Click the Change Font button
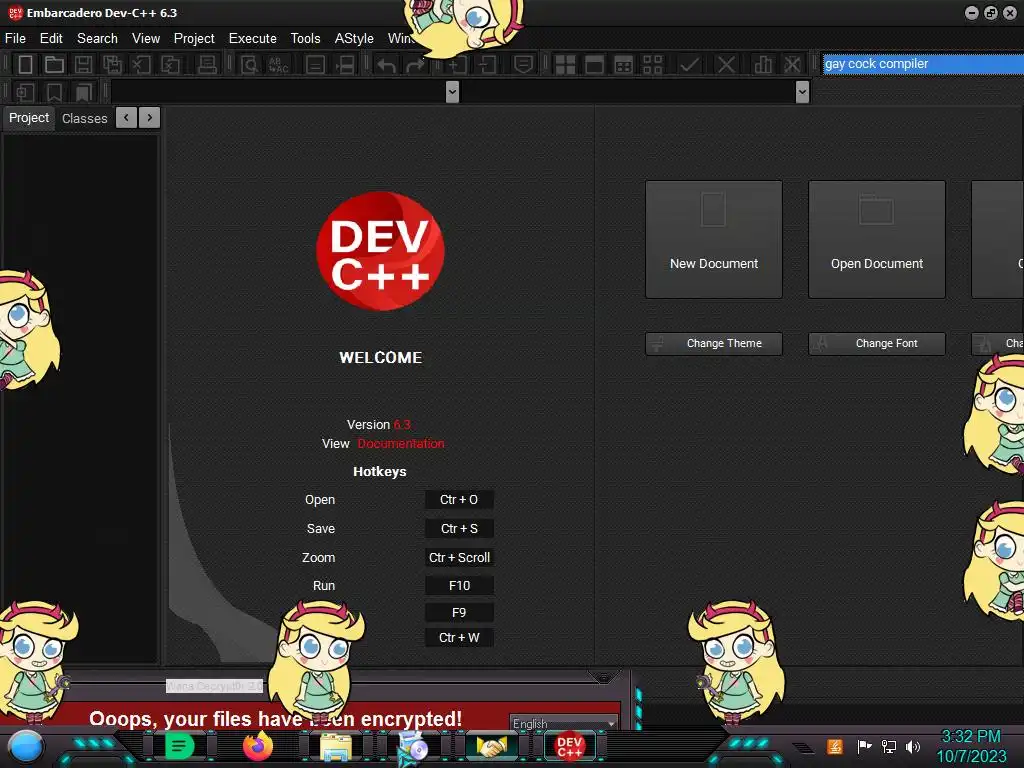This screenshot has height=768, width=1024. click(x=877, y=344)
